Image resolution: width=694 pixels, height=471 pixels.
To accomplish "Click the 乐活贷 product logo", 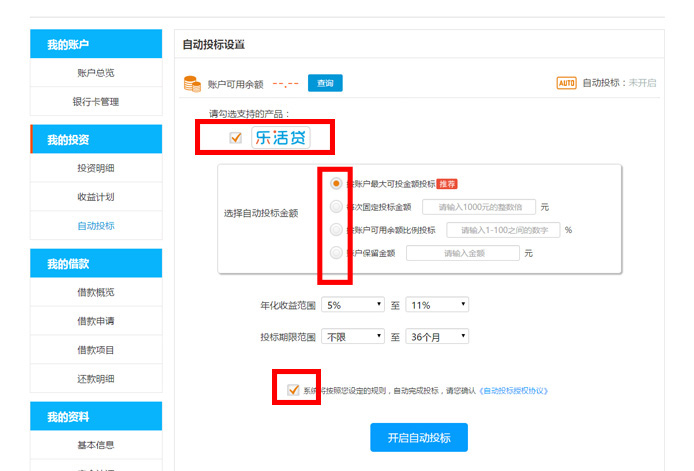I will click(281, 138).
